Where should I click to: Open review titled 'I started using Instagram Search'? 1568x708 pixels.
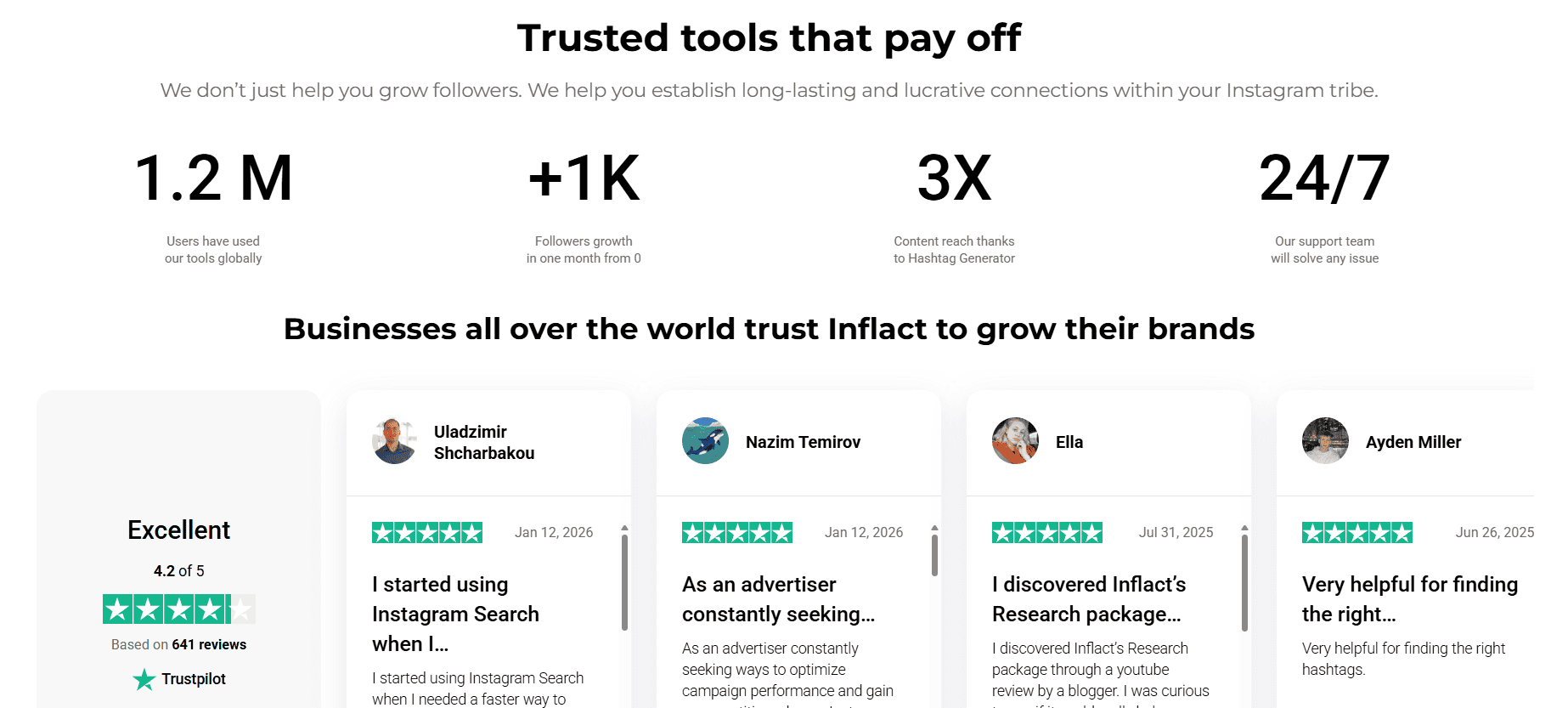[455, 614]
